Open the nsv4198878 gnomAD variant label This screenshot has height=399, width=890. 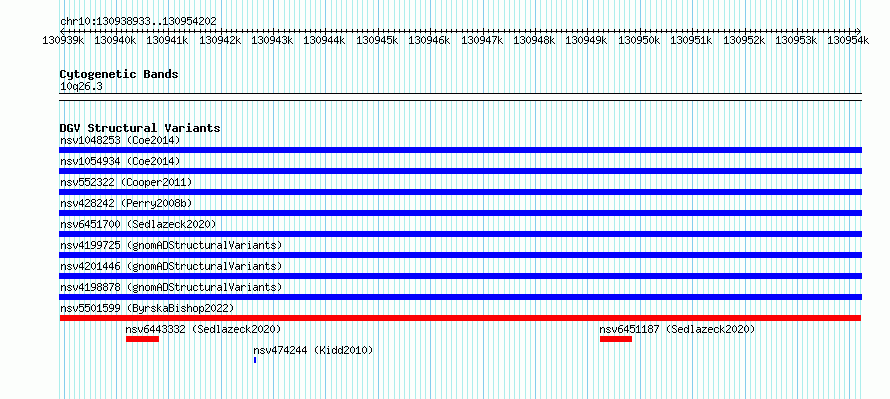[x=171, y=287]
